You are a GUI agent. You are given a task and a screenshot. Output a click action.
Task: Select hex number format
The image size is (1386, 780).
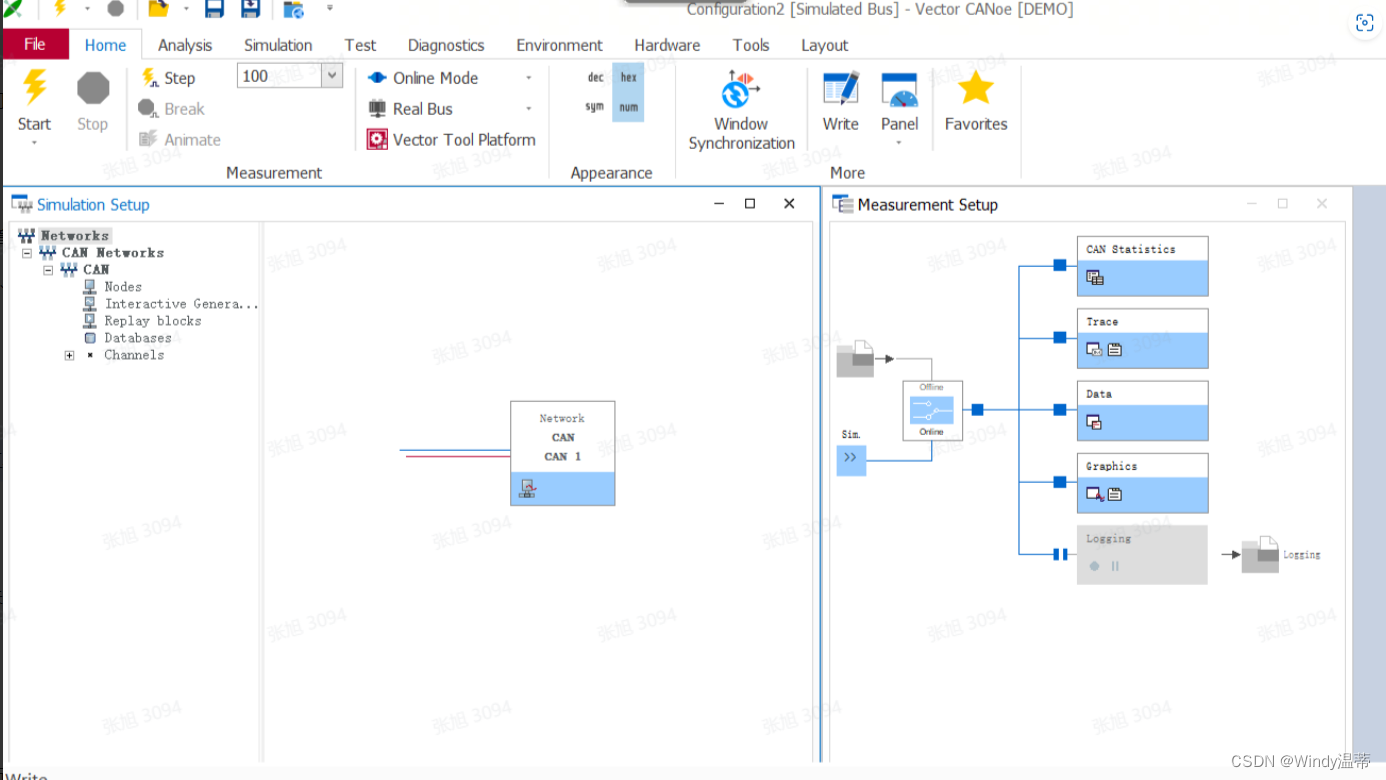(628, 78)
